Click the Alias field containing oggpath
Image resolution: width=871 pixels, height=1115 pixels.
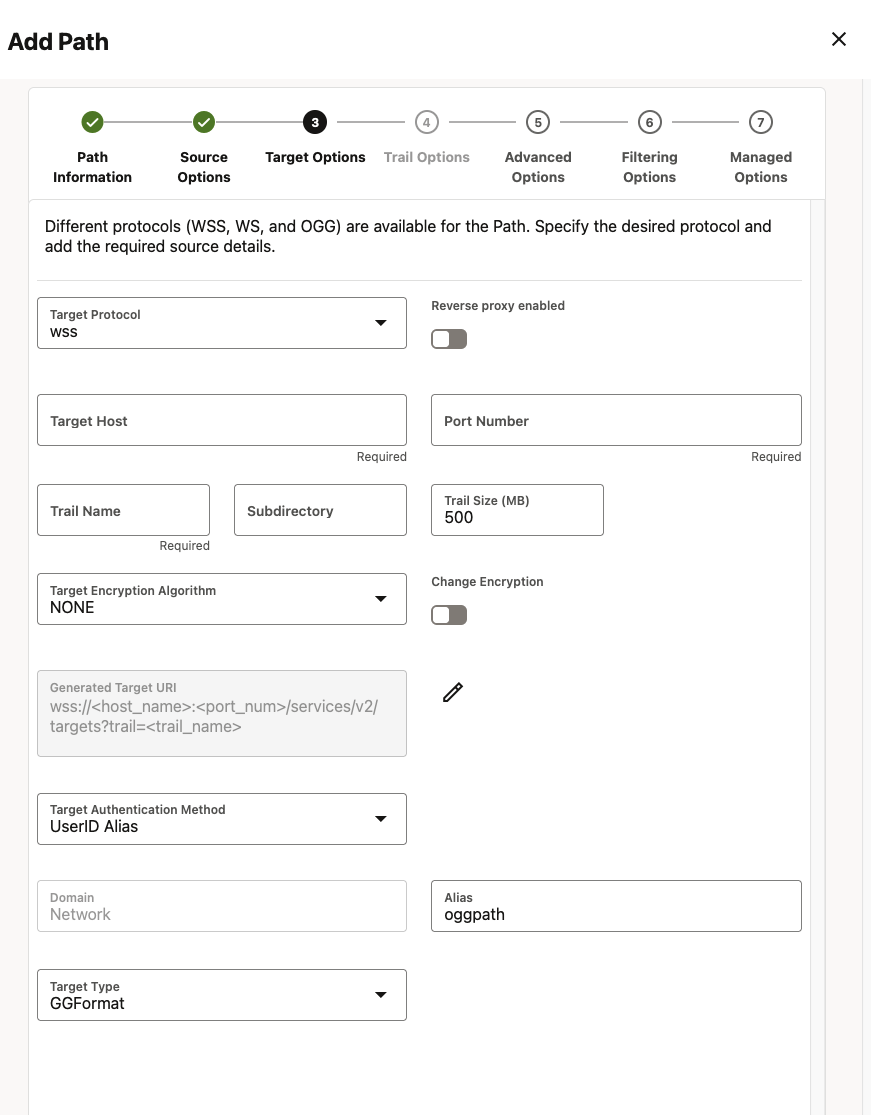(x=616, y=906)
